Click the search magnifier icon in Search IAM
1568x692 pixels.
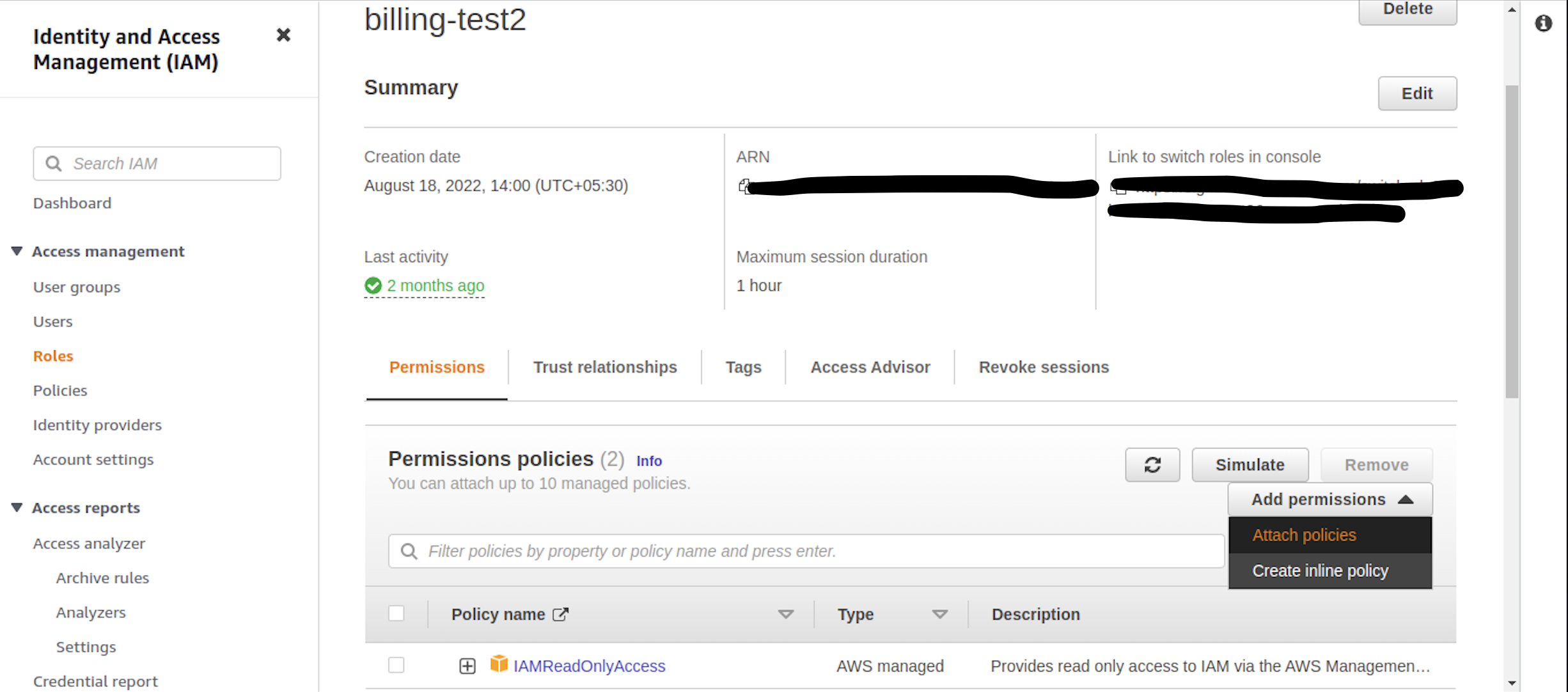click(54, 164)
